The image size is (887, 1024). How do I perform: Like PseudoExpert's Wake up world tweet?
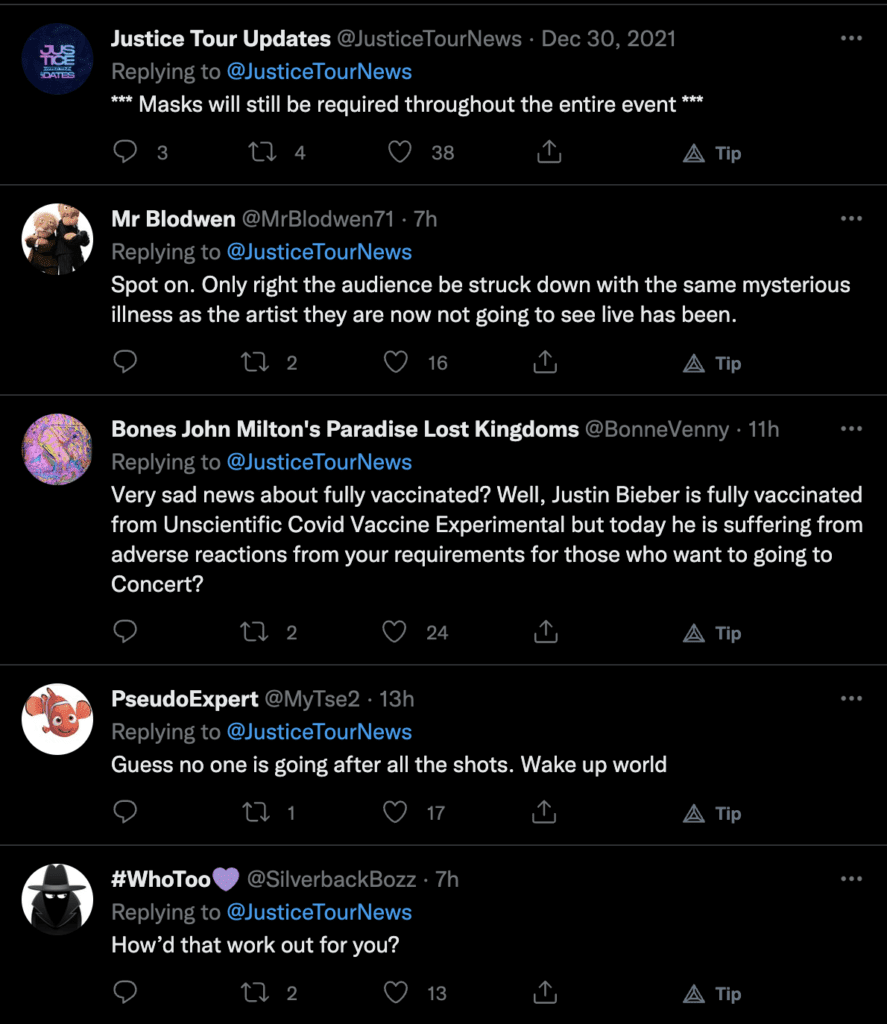pos(397,813)
